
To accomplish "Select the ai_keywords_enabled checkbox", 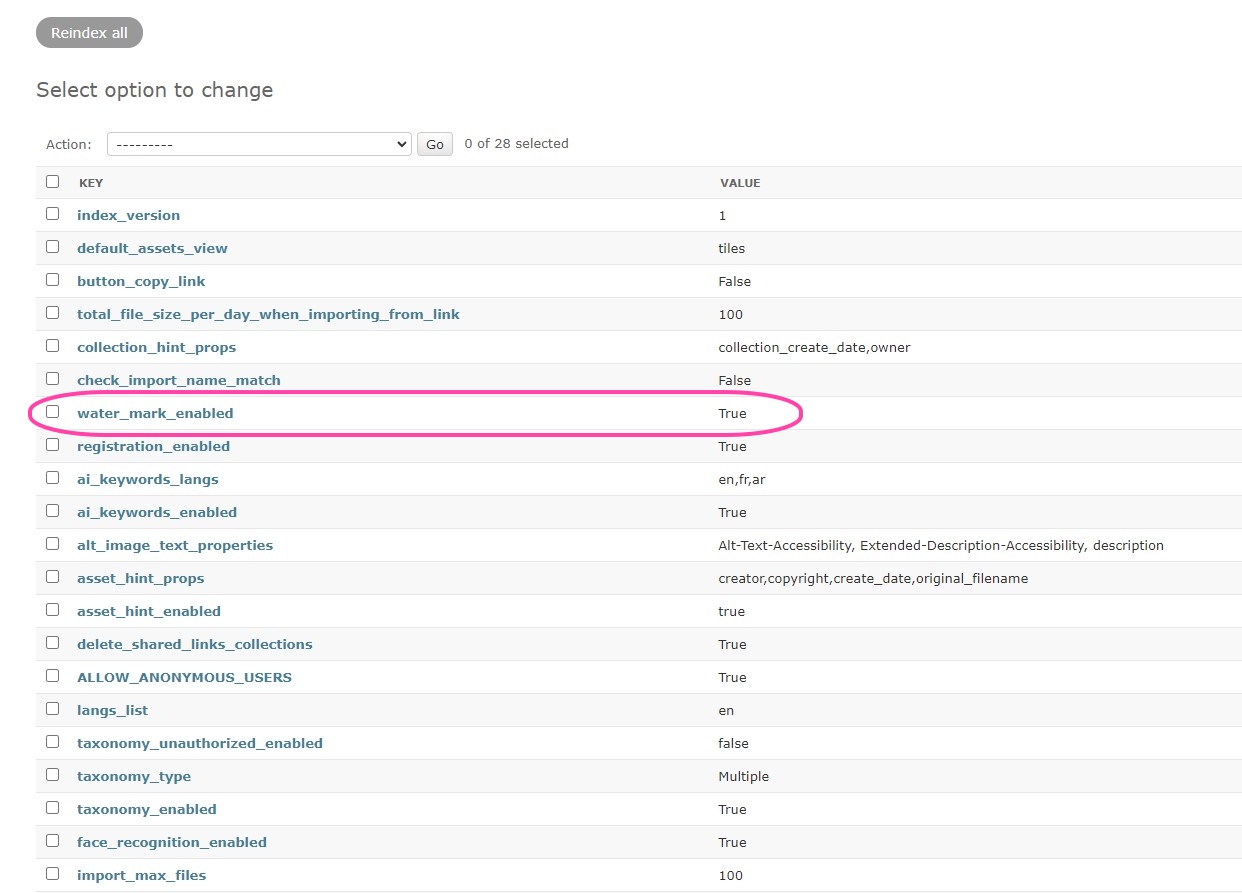I will tap(52, 511).
